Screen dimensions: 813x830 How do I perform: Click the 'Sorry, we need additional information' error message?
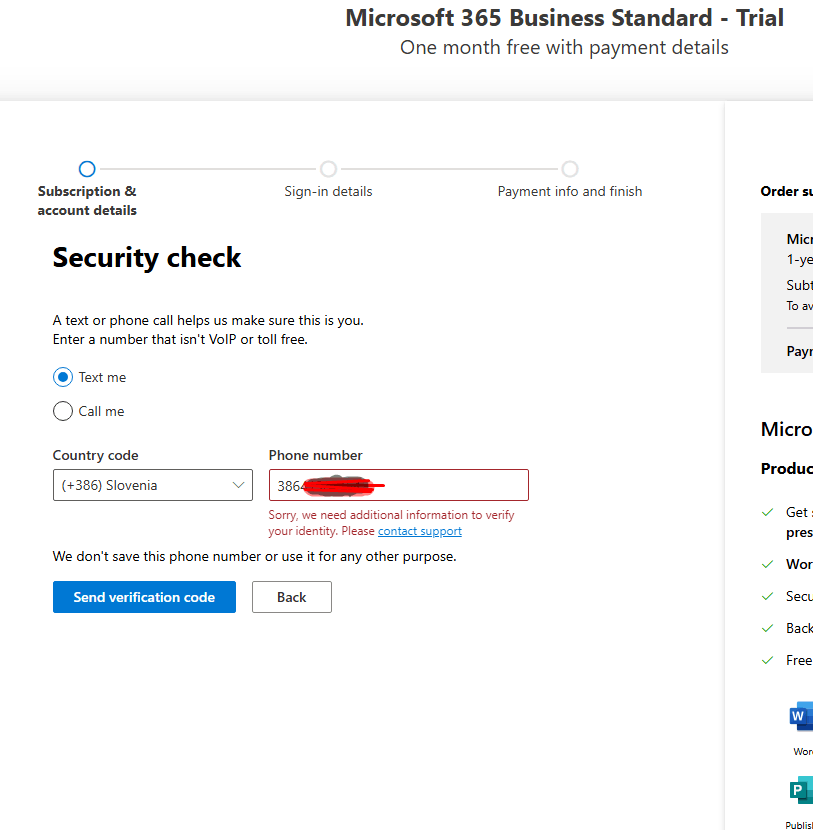tap(391, 522)
